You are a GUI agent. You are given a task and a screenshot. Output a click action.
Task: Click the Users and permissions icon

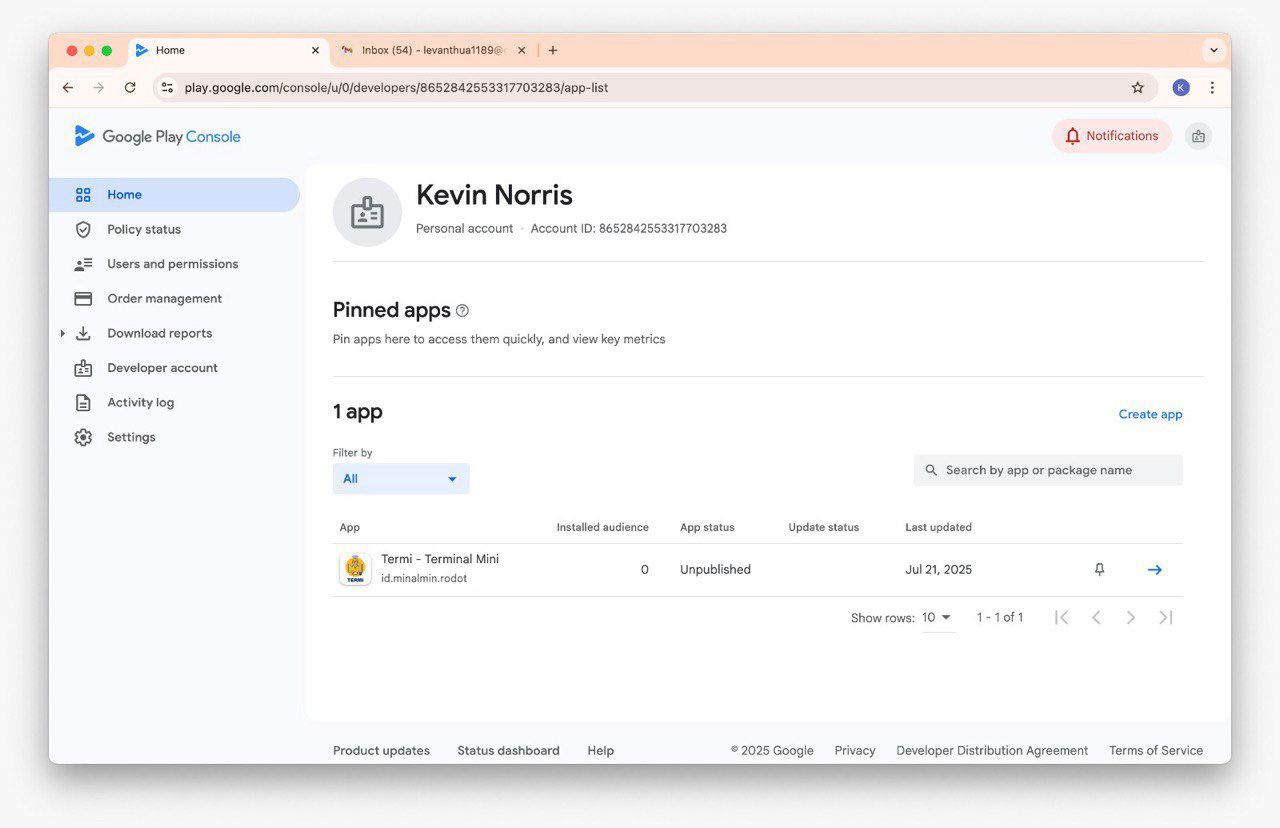coord(83,264)
